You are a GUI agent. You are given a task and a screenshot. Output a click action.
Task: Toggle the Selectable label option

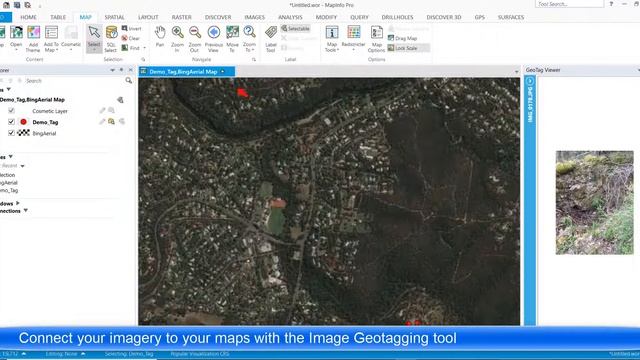tap(296, 28)
